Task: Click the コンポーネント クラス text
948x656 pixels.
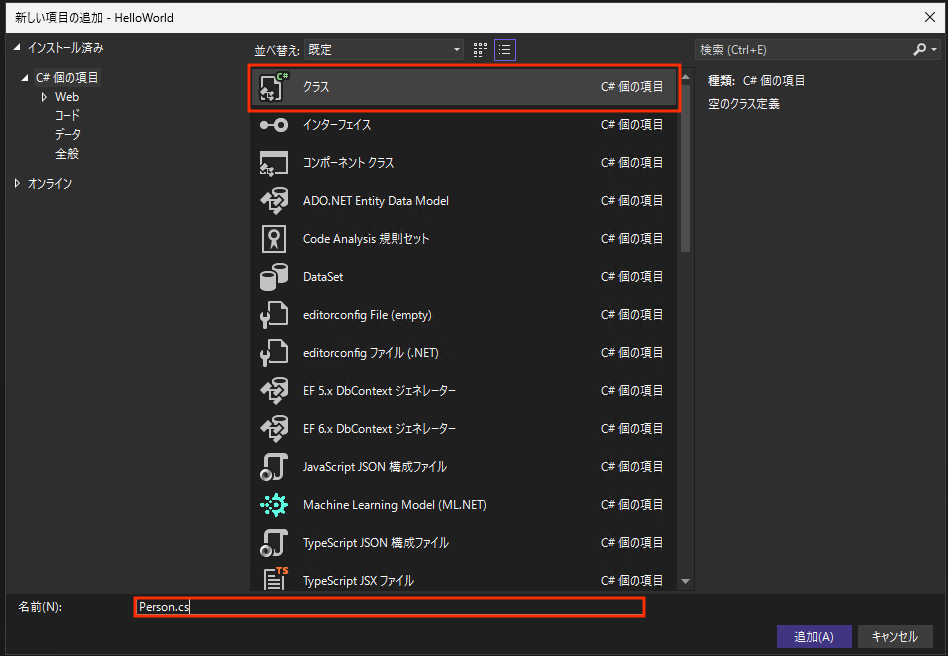Action: click(348, 163)
